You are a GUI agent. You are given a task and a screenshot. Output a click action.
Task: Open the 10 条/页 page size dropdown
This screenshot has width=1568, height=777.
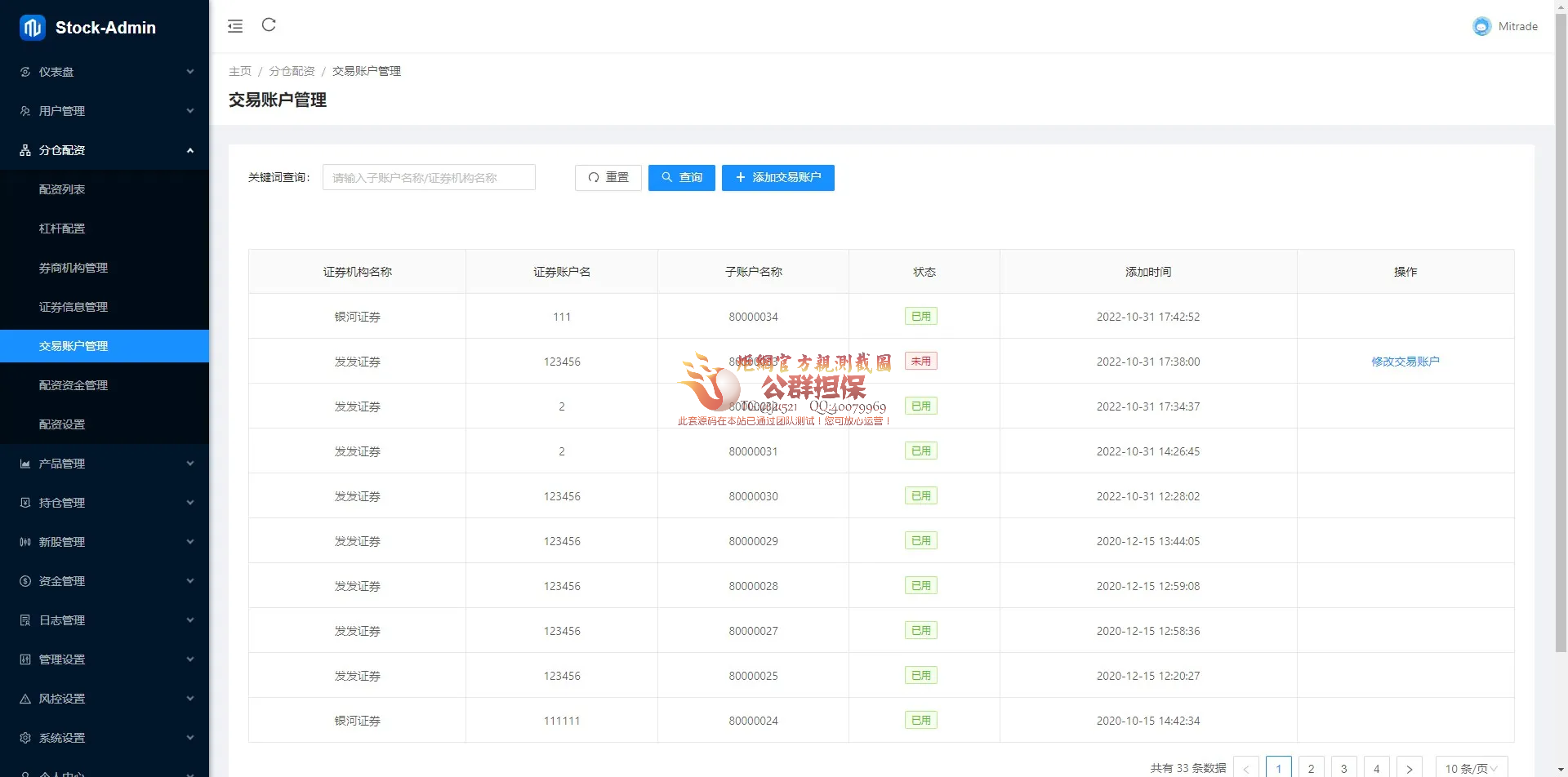[1471, 768]
